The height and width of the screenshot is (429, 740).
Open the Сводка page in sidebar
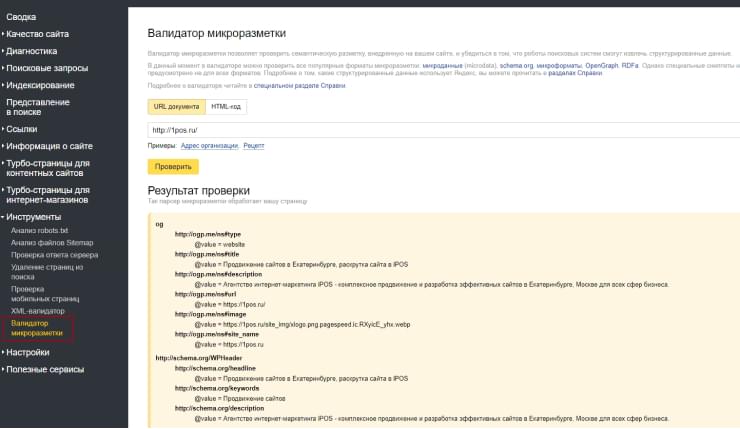28,17
